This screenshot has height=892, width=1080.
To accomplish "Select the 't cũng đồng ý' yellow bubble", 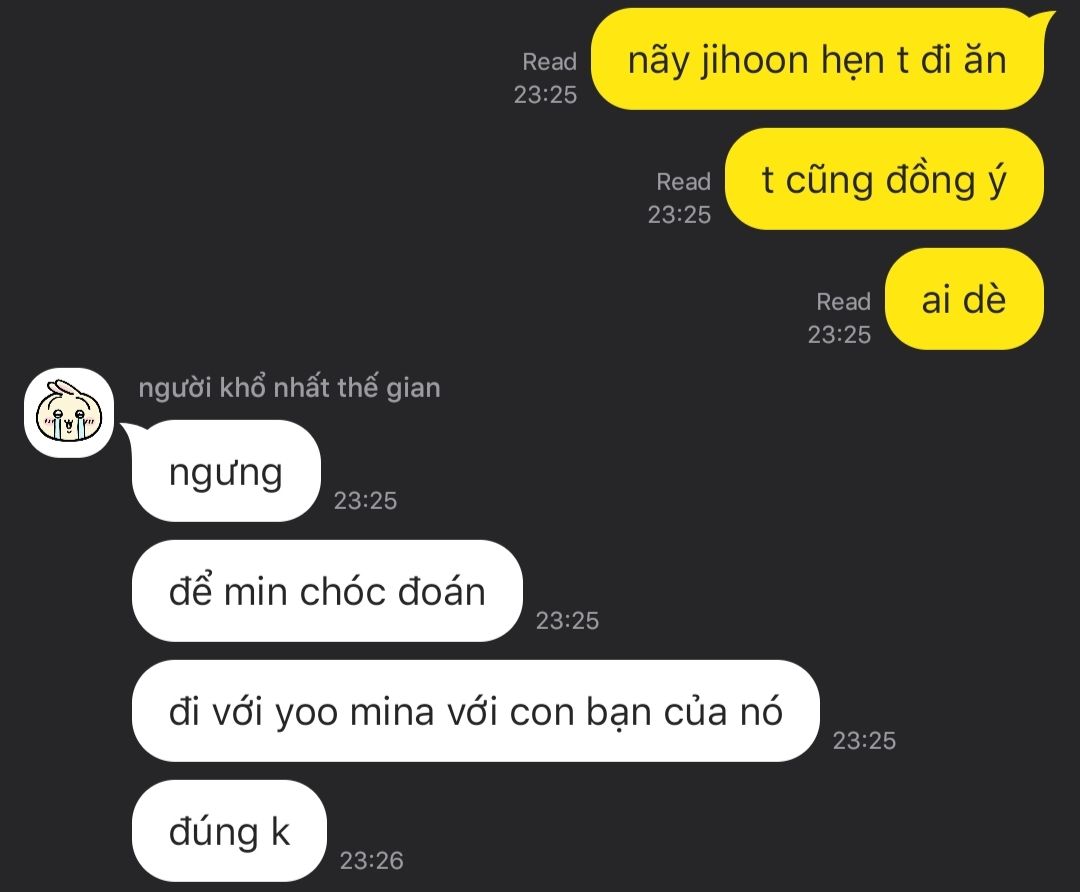I will tap(884, 179).
